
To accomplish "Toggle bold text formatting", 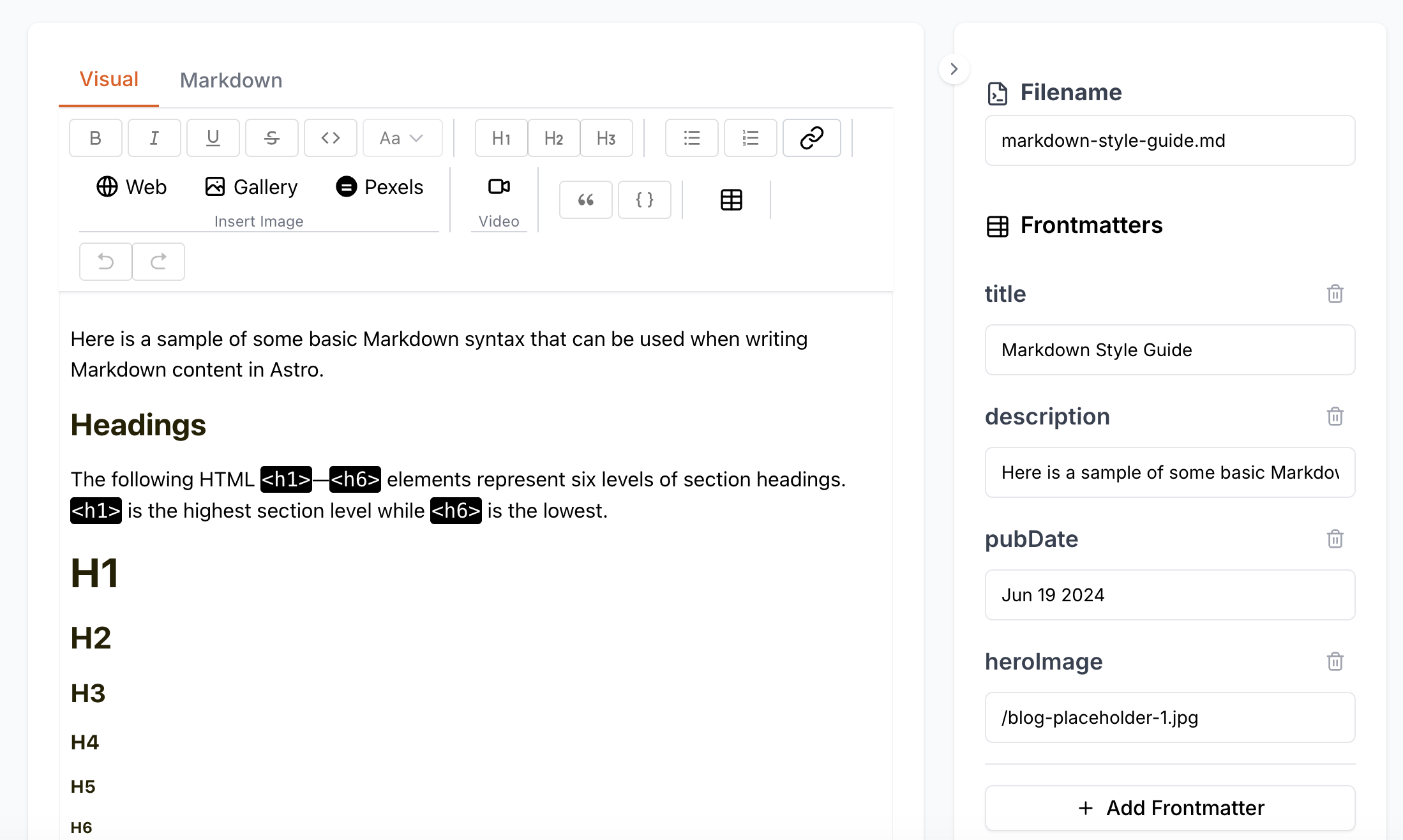I will [96, 138].
